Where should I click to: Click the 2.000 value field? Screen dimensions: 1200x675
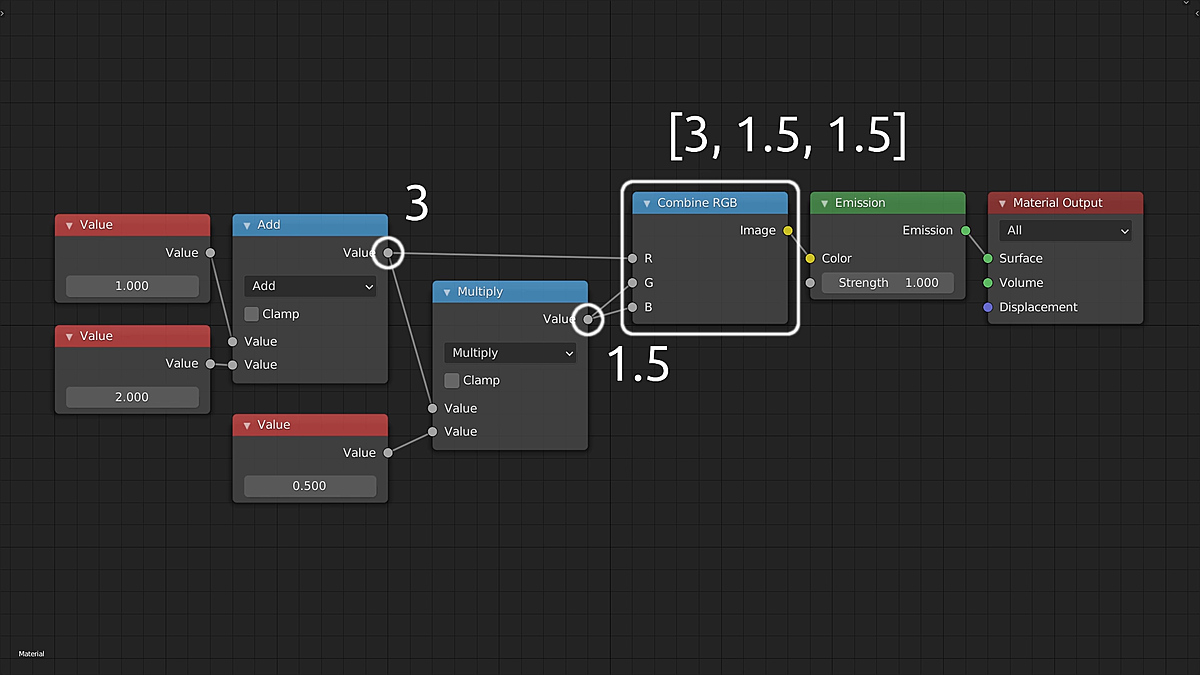tap(132, 397)
